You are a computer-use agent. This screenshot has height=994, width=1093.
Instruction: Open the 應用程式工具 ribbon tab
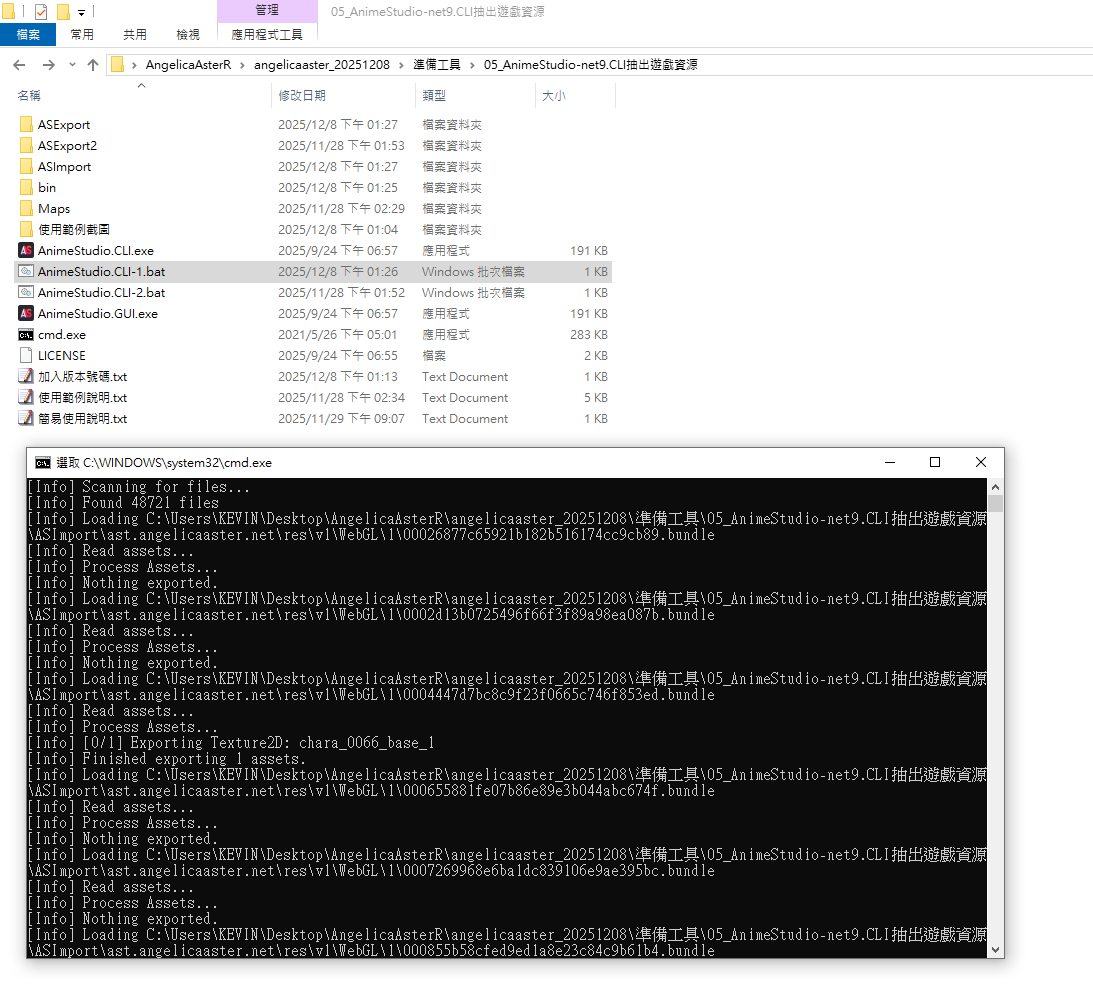[266, 34]
